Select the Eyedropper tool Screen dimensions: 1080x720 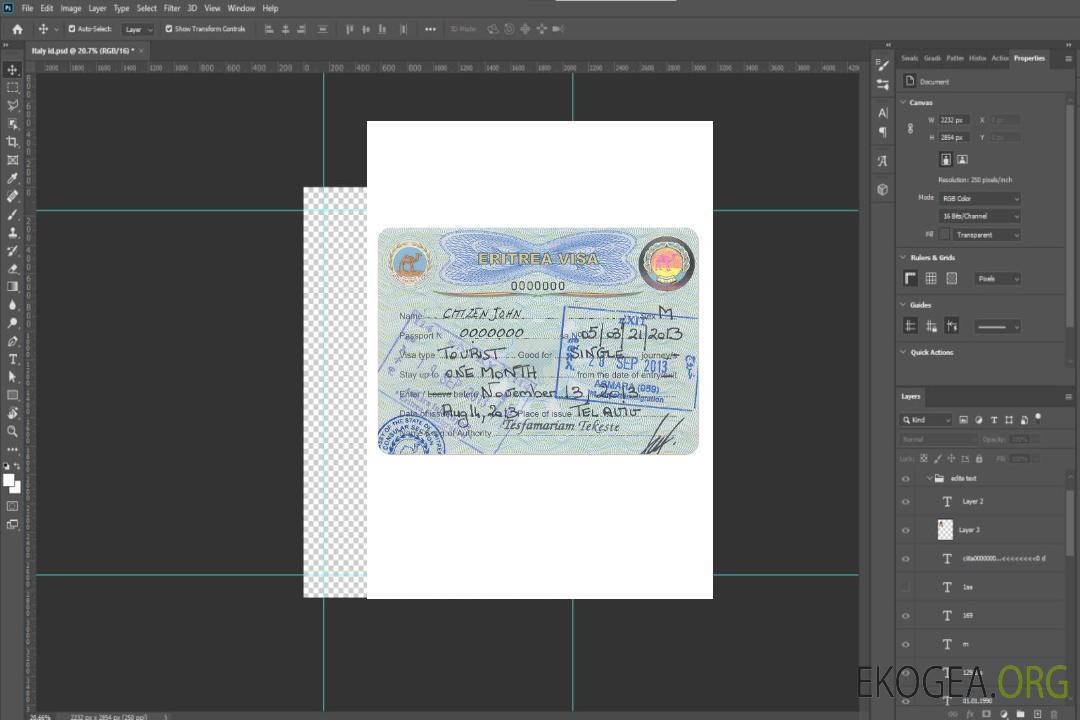tap(12, 178)
